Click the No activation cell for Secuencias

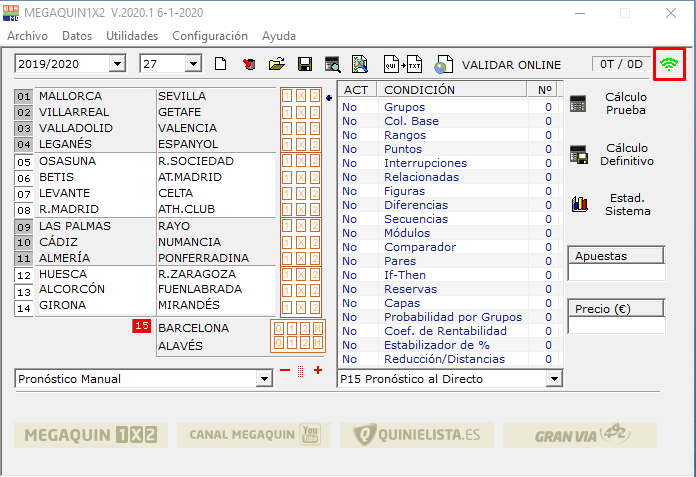pyautogui.click(x=349, y=219)
